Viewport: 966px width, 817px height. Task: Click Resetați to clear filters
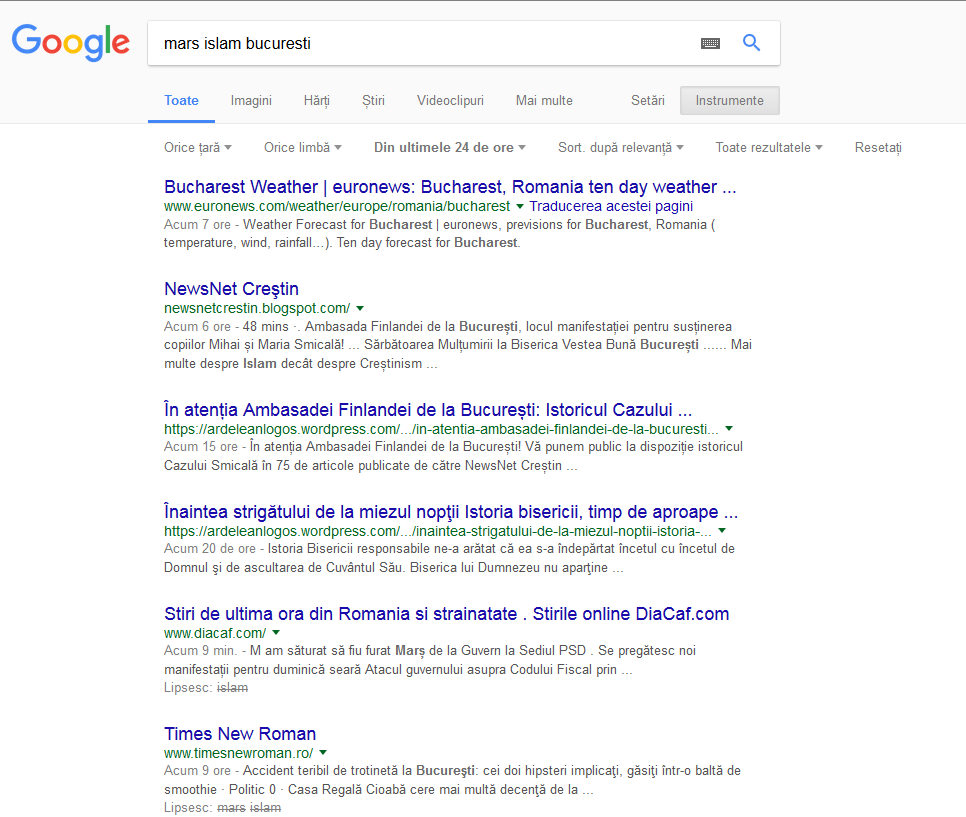click(877, 147)
